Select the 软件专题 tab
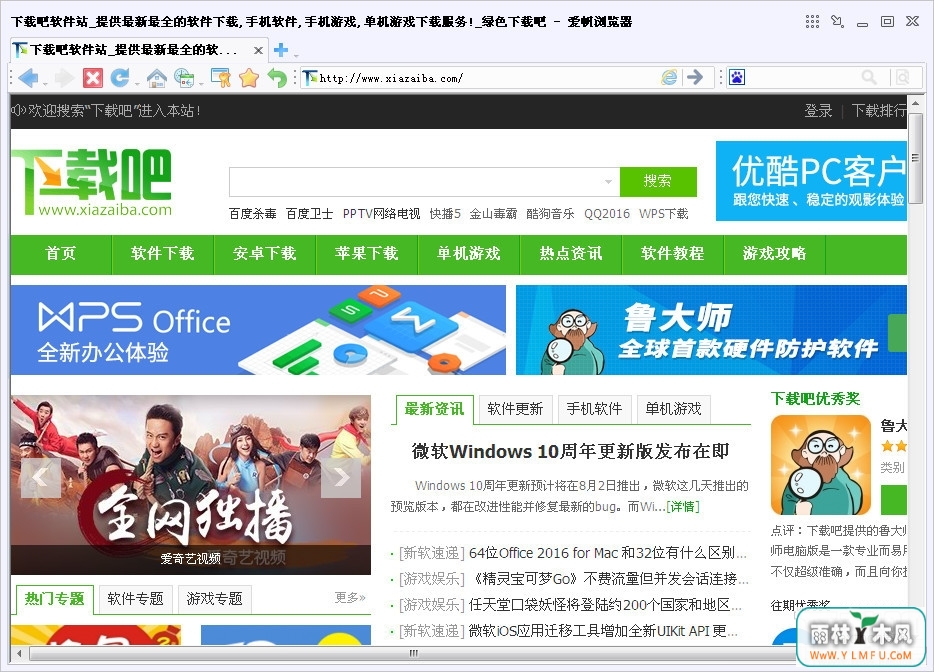 pos(135,599)
